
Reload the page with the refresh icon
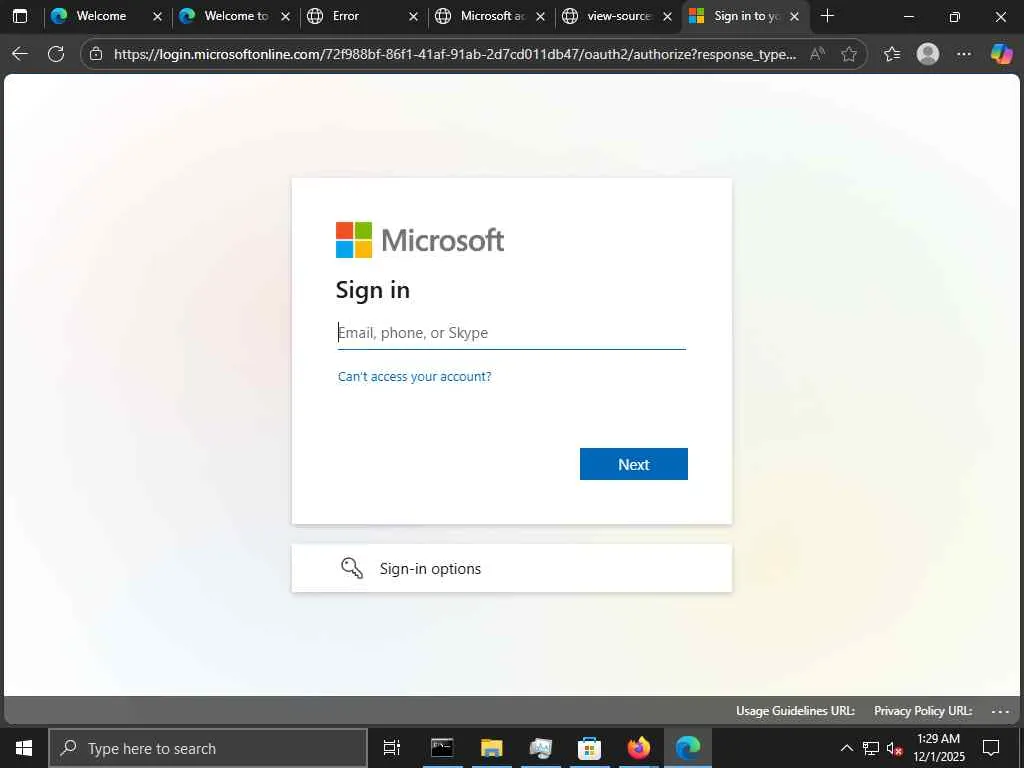pos(56,54)
